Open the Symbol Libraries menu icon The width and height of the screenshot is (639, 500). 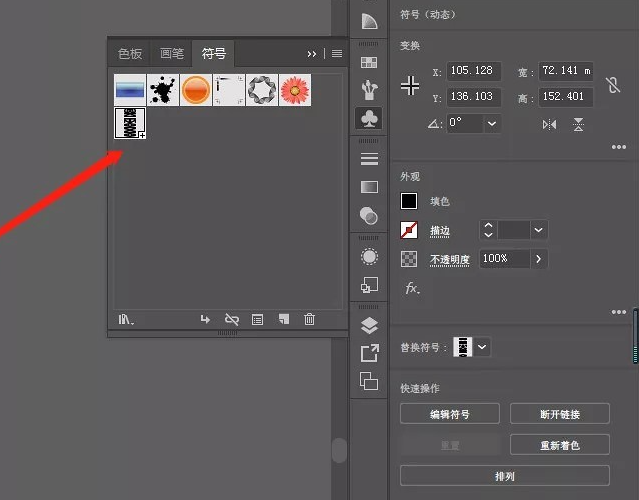[126, 319]
